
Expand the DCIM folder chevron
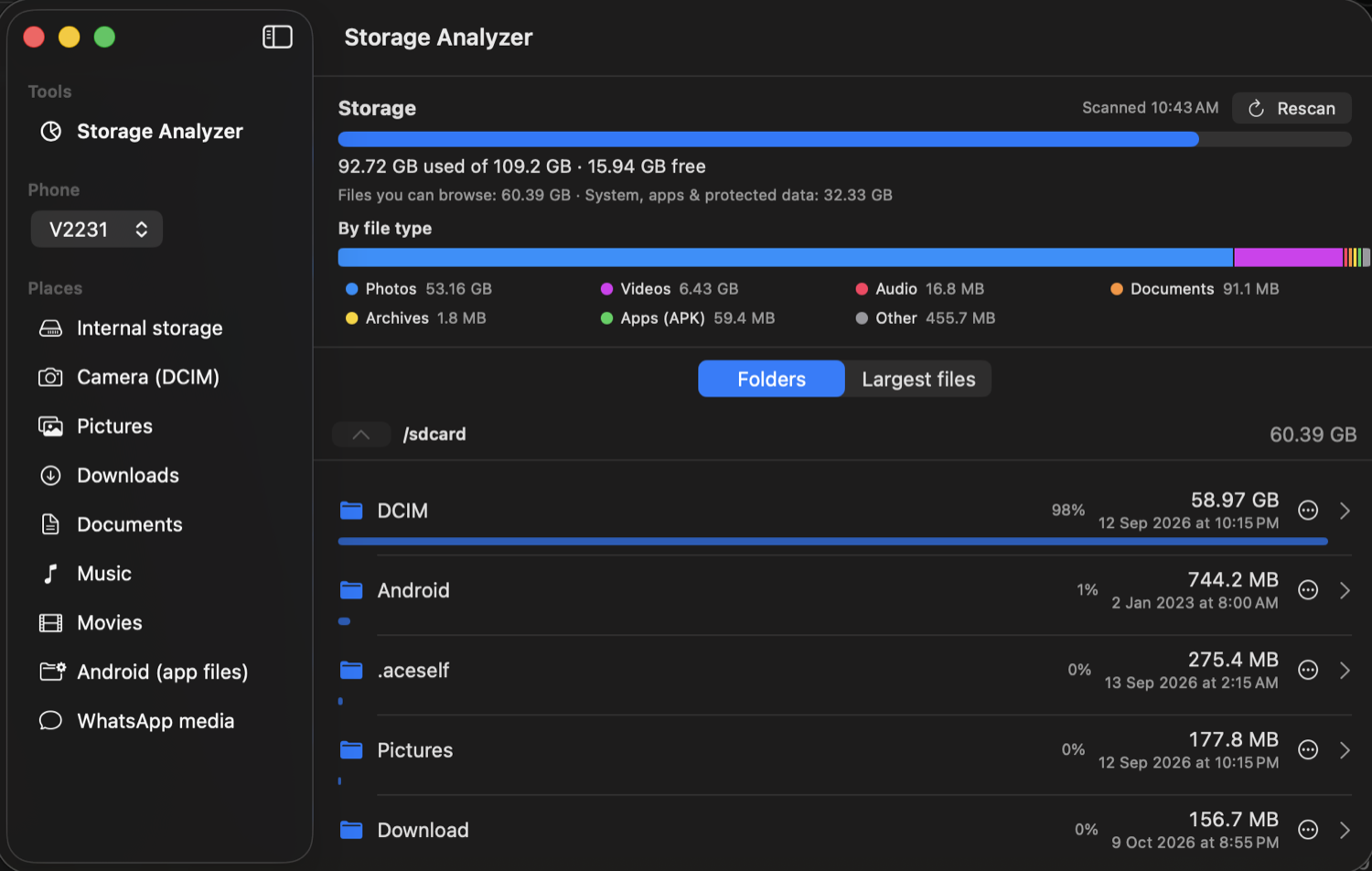coord(1345,511)
